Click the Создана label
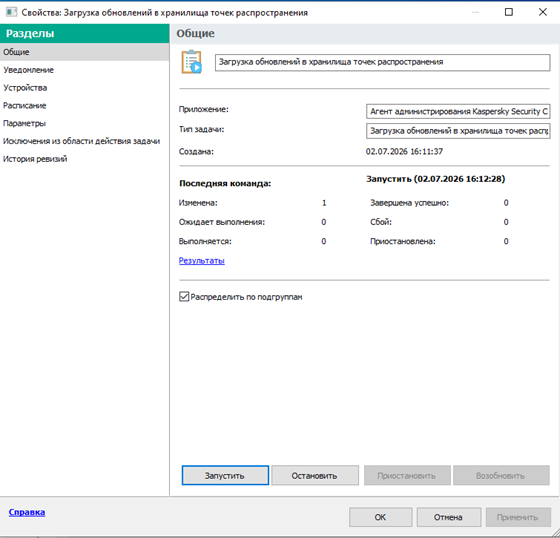560x538 pixels. pyautogui.click(x=196, y=151)
